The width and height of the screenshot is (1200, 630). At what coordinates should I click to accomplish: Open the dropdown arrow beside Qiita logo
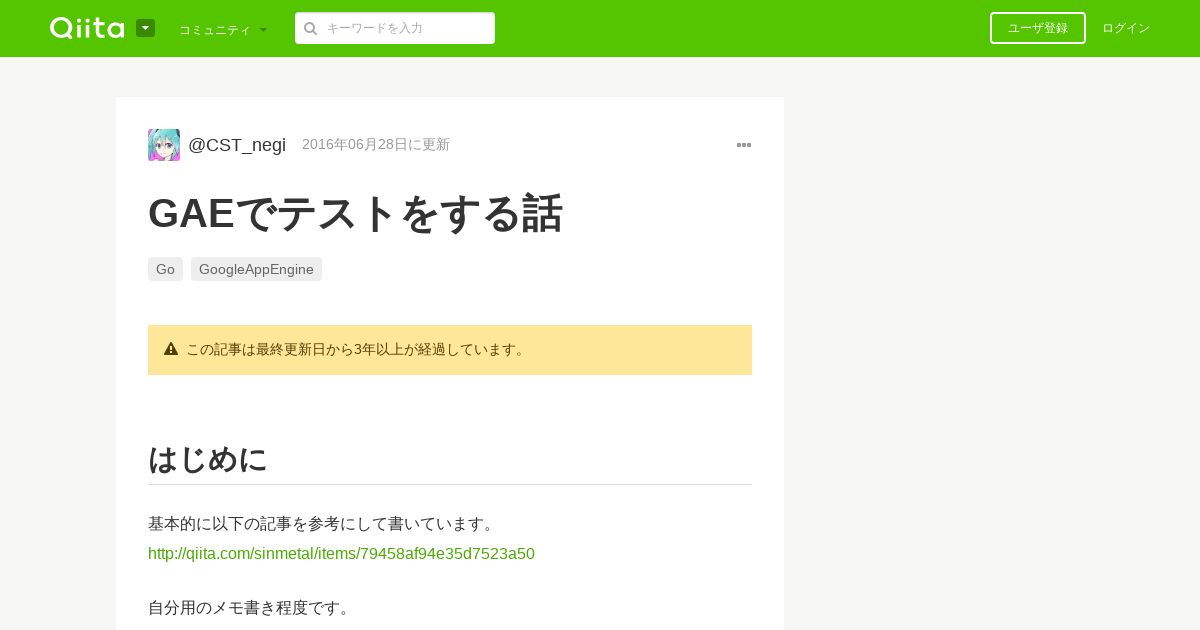tap(145, 28)
